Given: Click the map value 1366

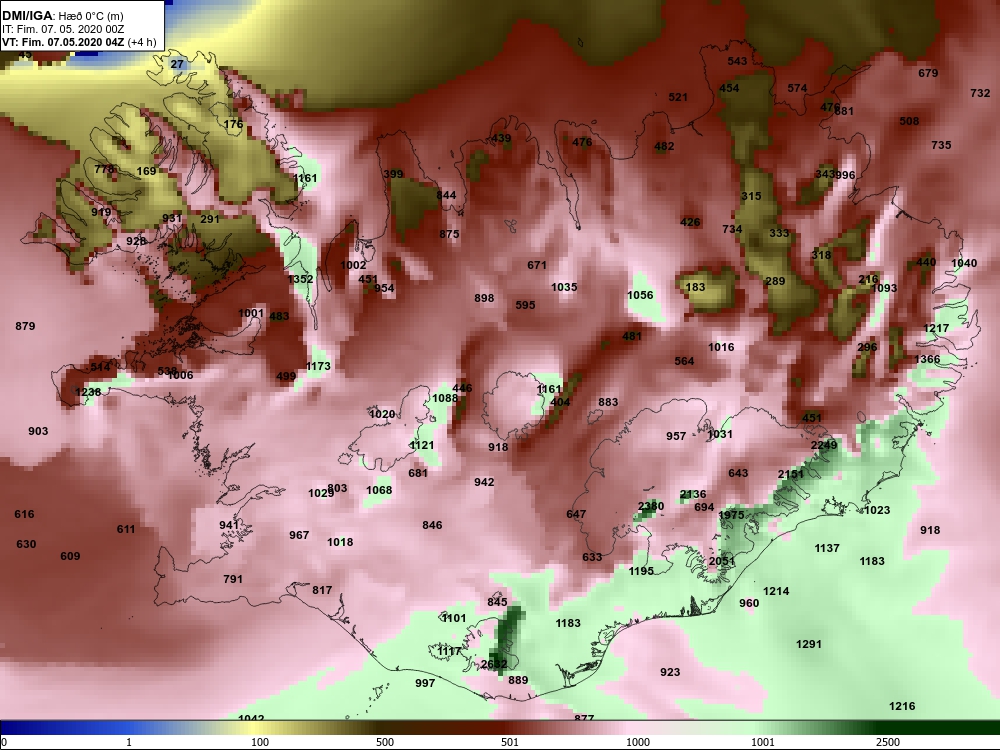Looking at the screenshot, I should 927,359.
